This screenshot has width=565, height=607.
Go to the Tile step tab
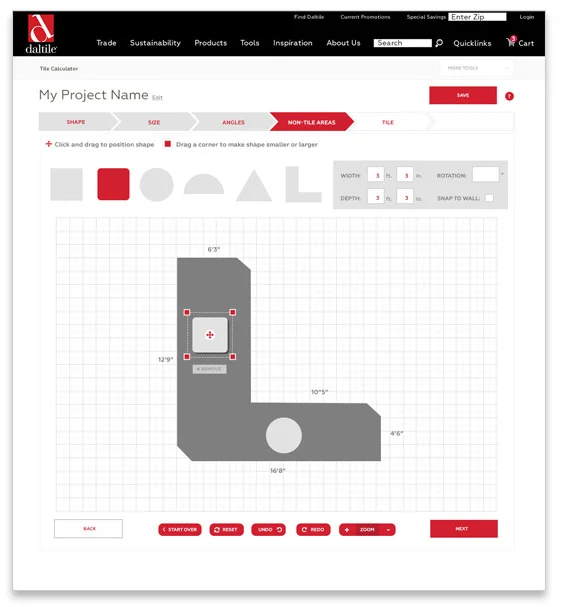(388, 122)
